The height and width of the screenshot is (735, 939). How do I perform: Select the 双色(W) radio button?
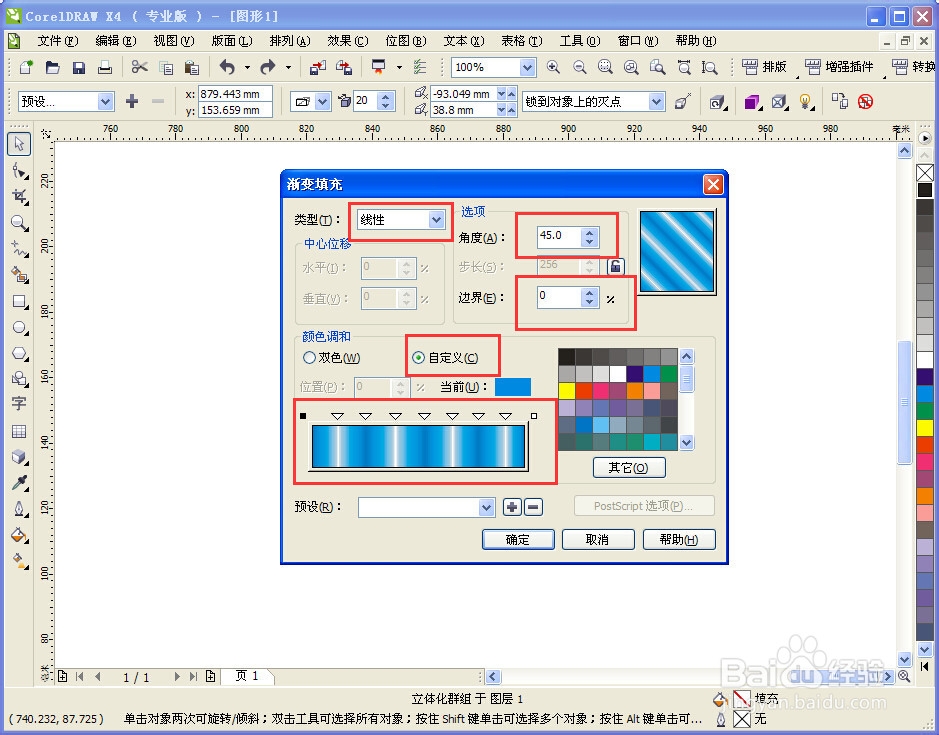click(309, 358)
